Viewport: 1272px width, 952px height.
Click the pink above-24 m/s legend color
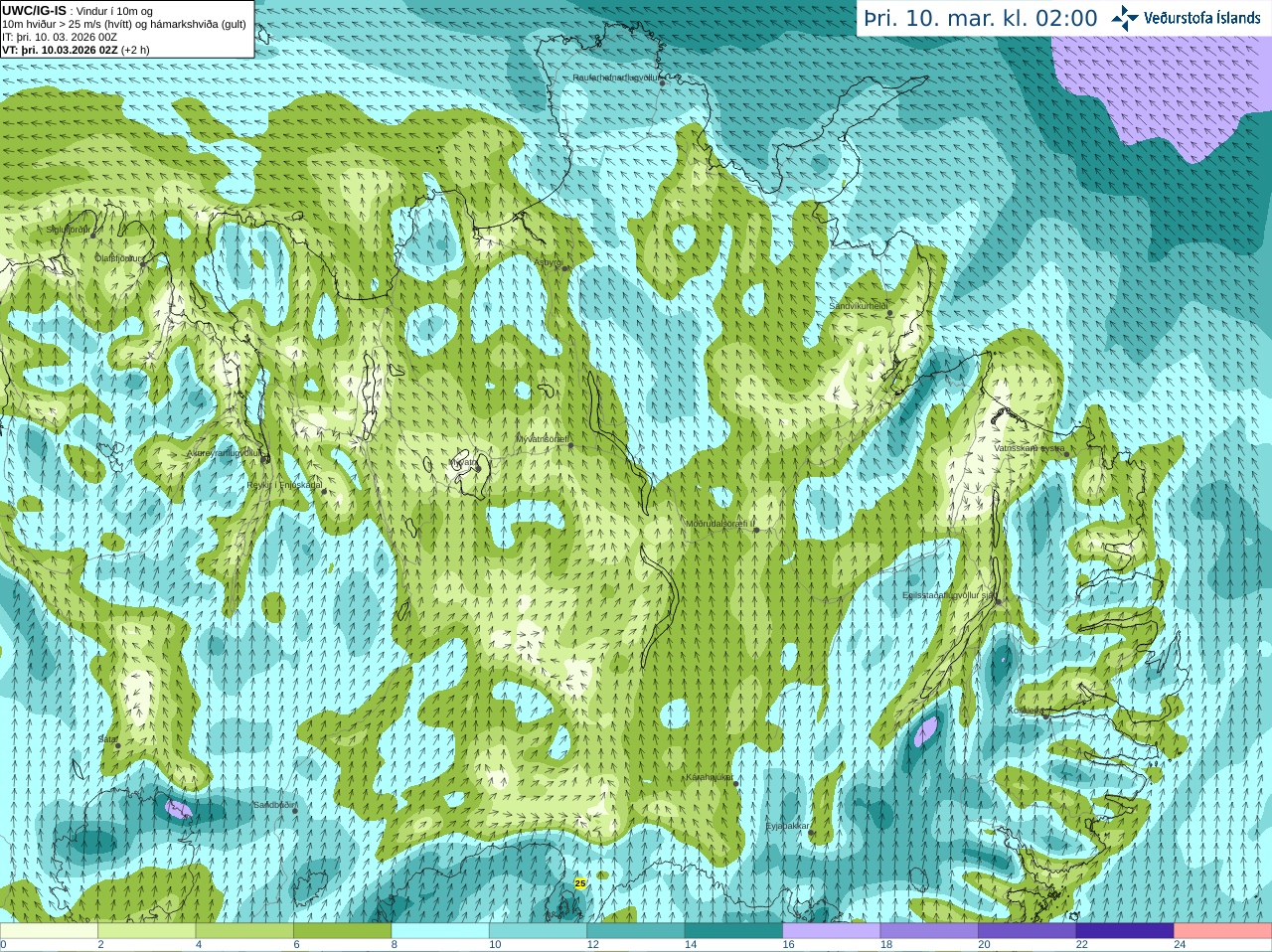tap(1223, 931)
